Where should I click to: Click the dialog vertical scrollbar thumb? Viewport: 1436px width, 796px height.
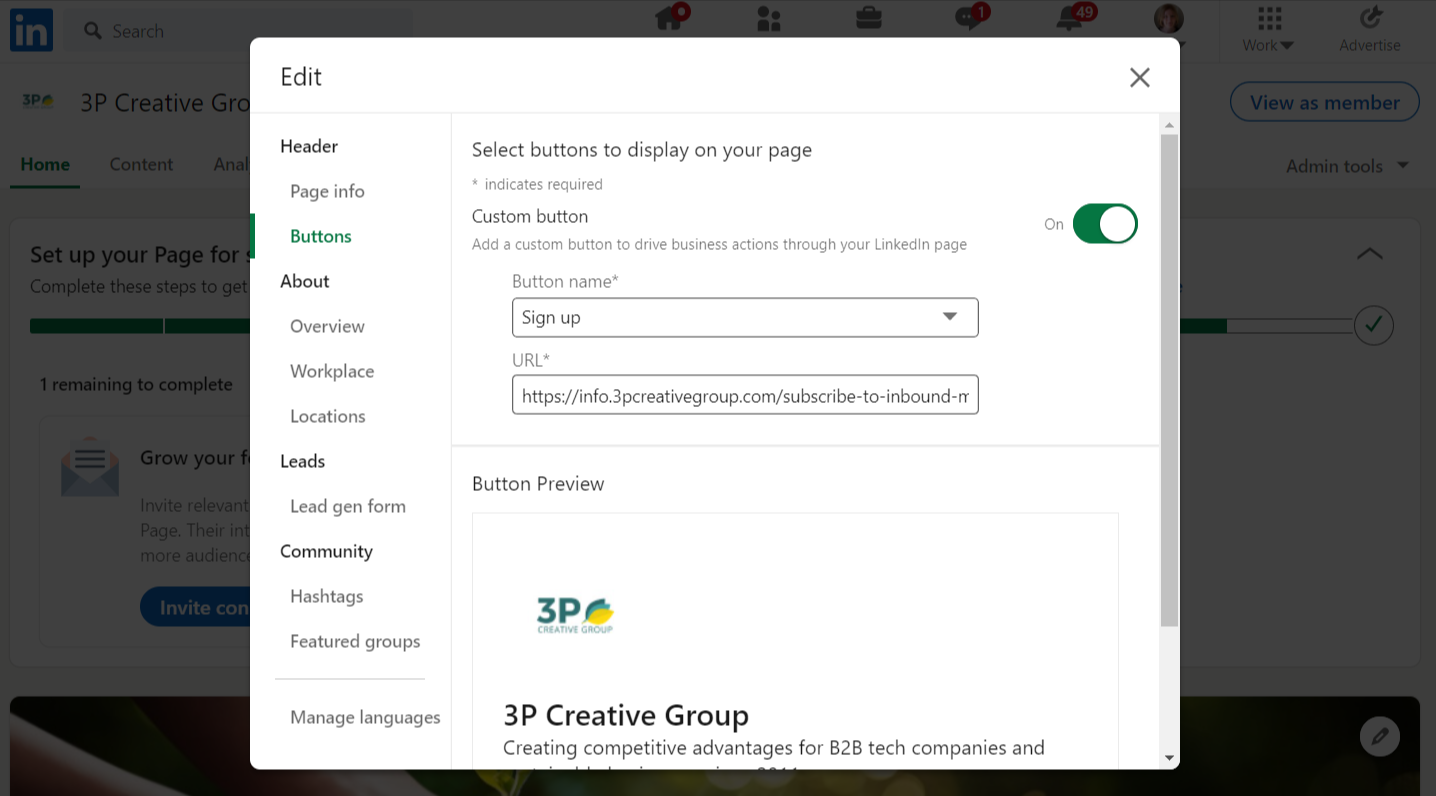pyautogui.click(x=1169, y=380)
